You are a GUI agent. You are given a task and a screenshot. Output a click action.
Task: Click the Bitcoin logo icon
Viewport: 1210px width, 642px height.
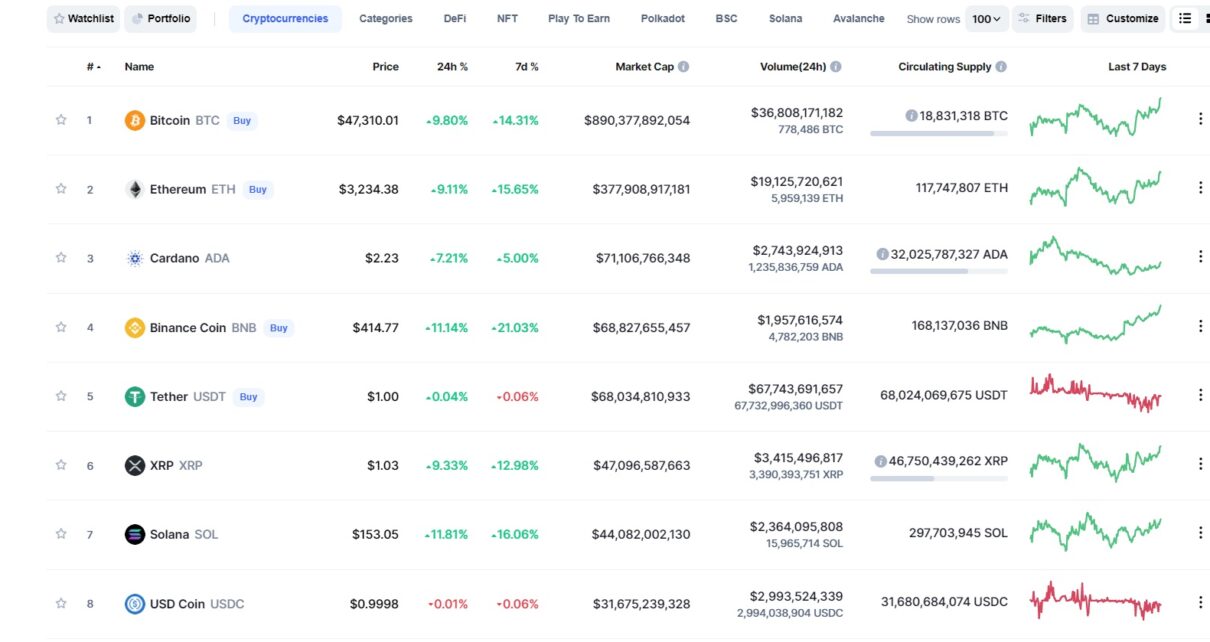135,120
